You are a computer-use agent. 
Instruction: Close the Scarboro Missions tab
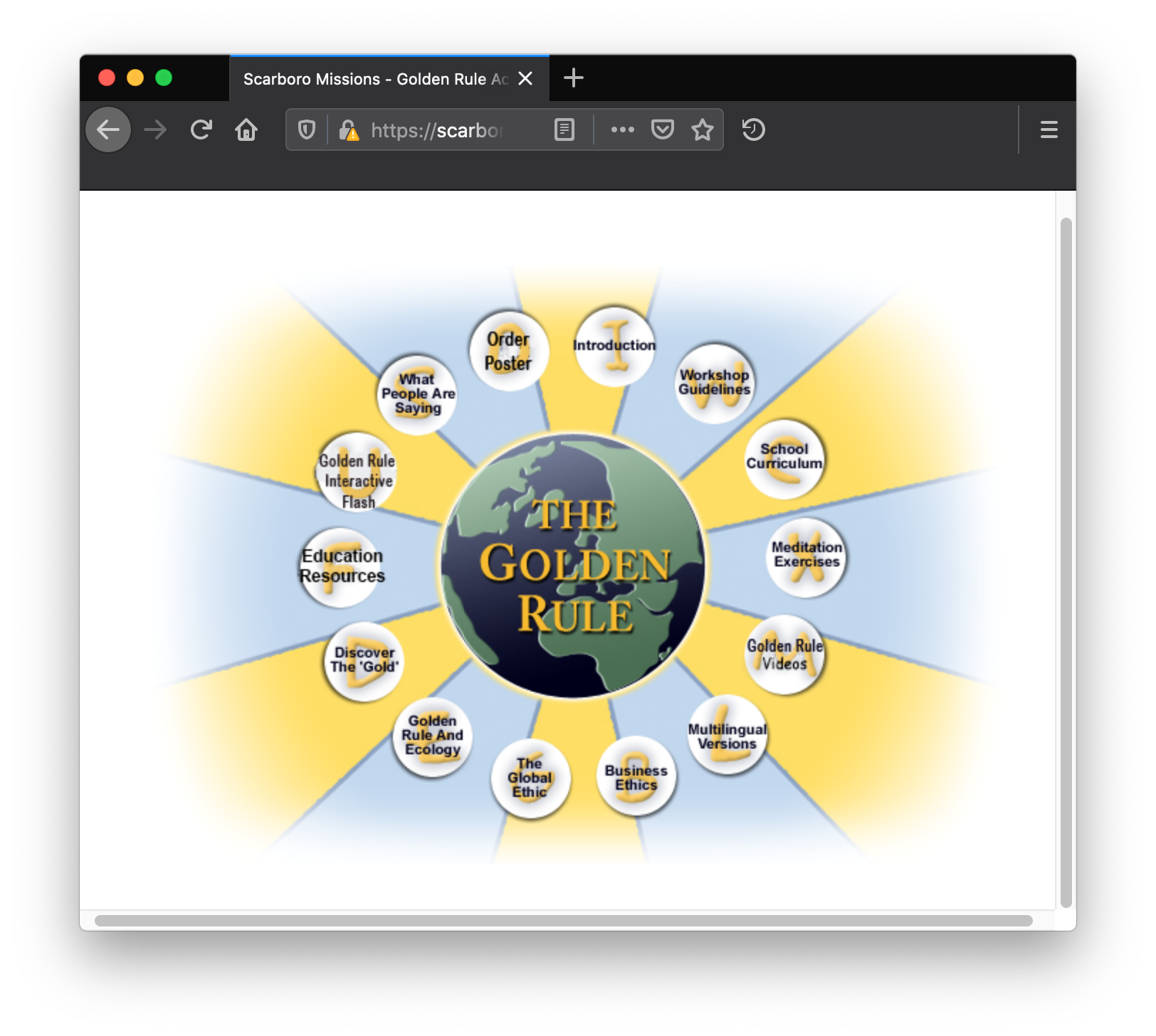[x=525, y=79]
